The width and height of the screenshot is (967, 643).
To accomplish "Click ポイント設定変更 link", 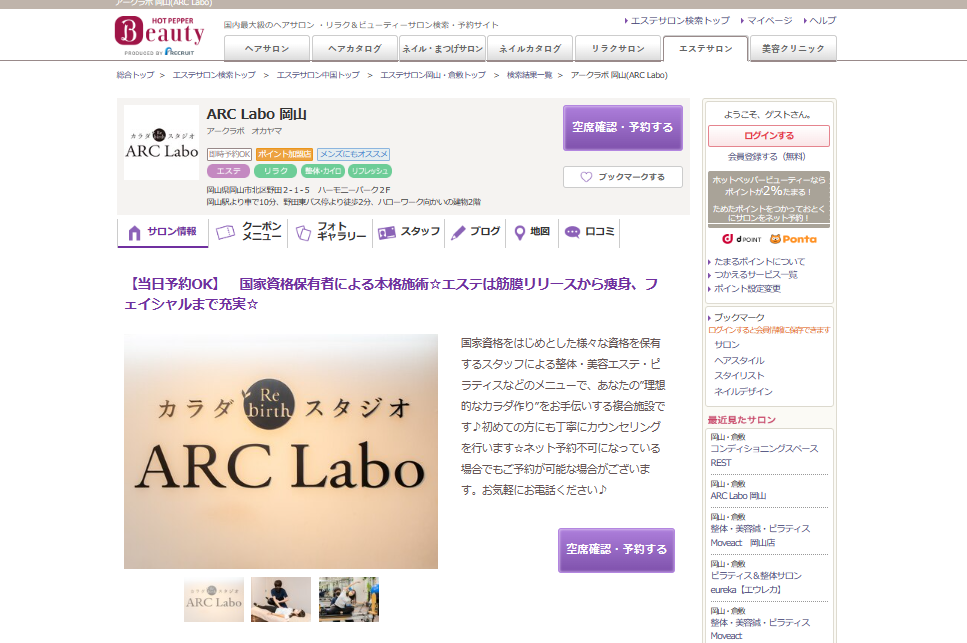I will [747, 289].
